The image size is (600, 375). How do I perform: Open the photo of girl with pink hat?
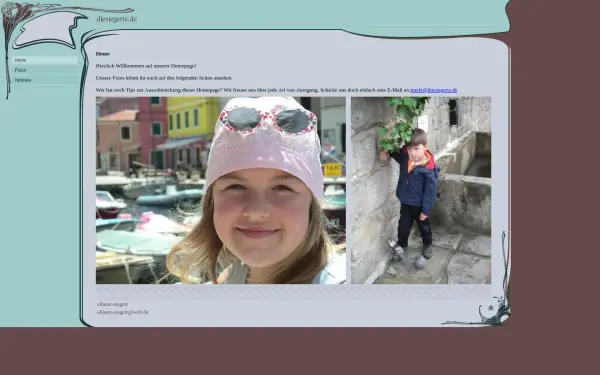click(221, 190)
